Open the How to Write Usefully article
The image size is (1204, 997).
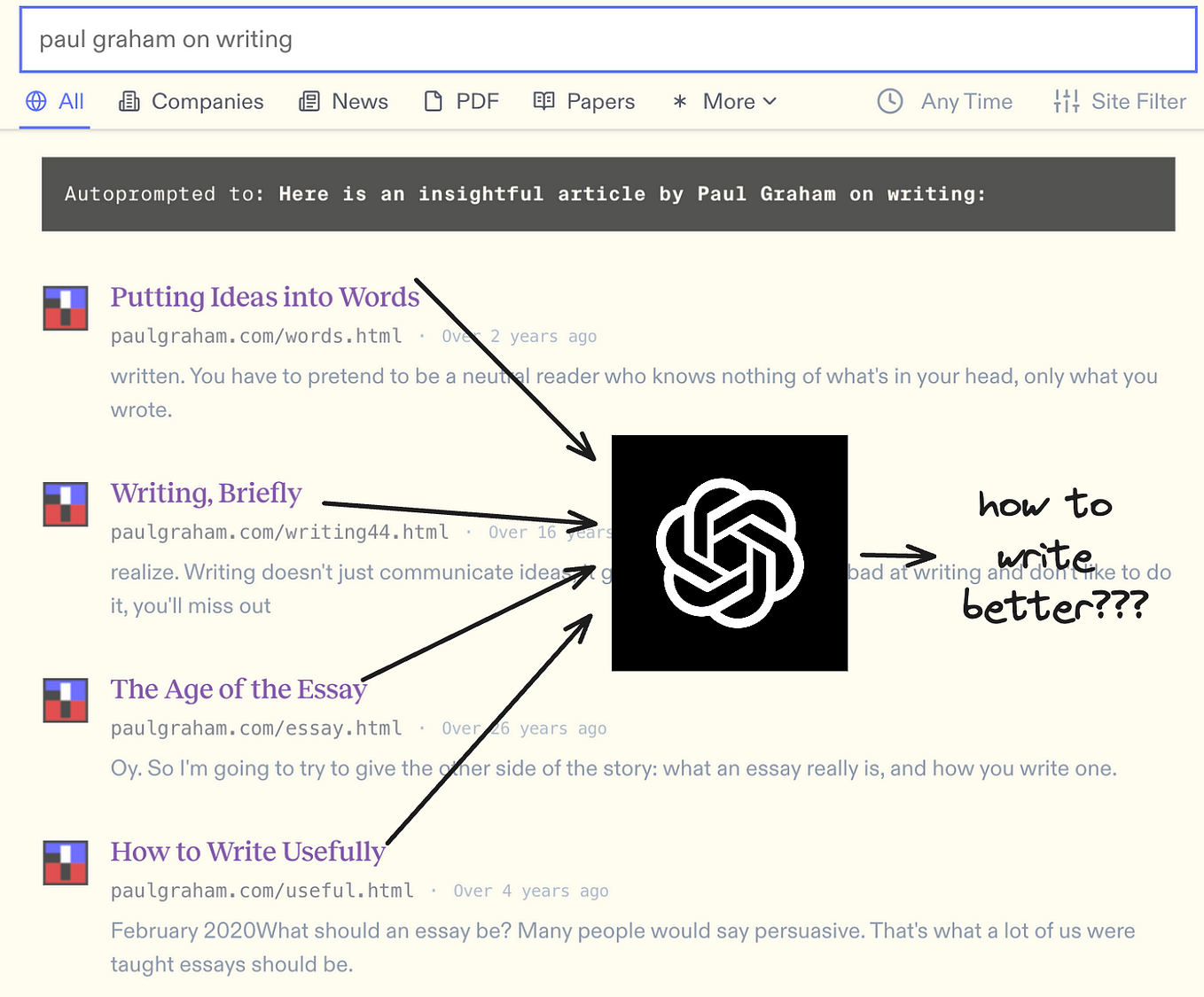[247, 852]
